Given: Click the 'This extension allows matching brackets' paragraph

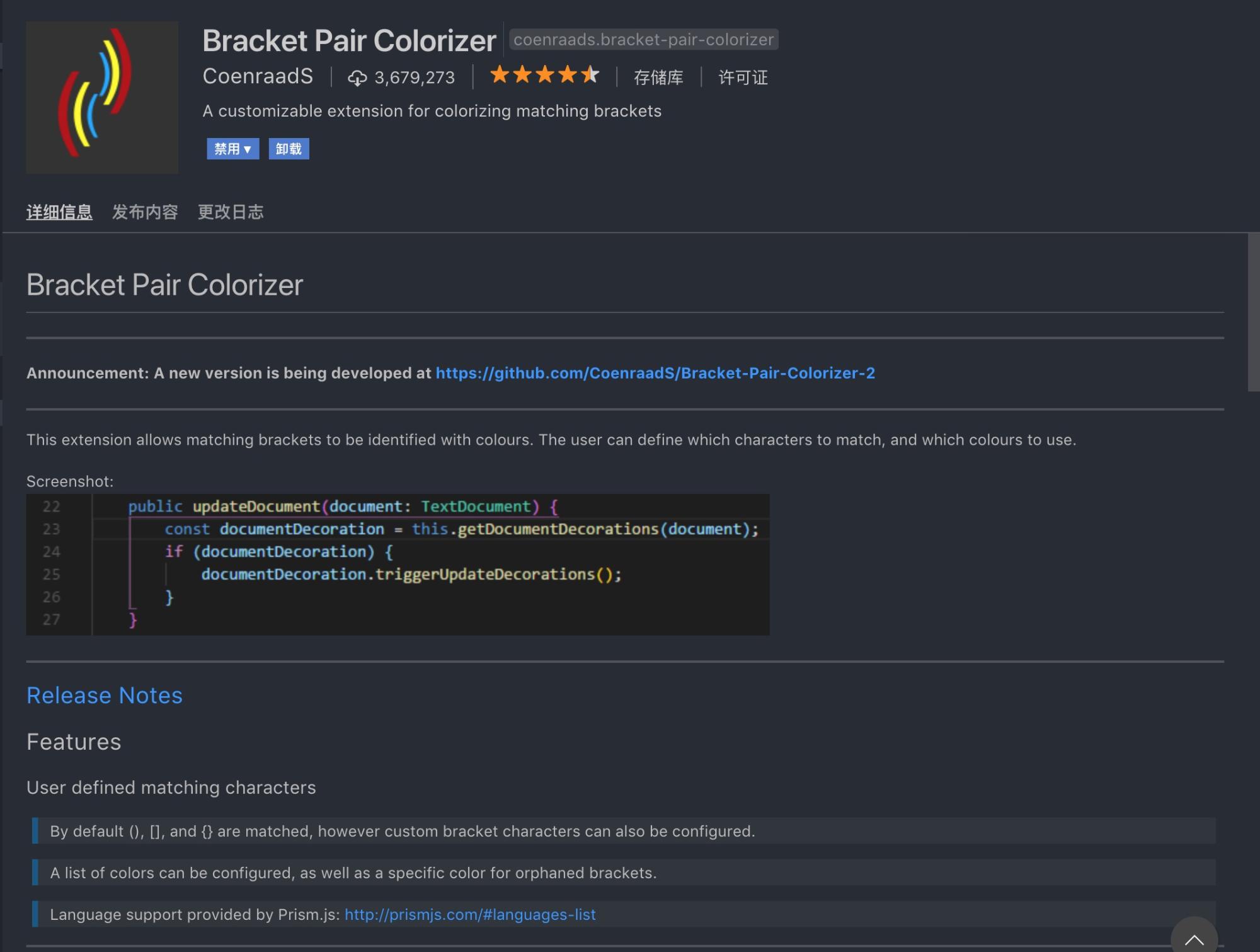Looking at the screenshot, I should (x=551, y=440).
